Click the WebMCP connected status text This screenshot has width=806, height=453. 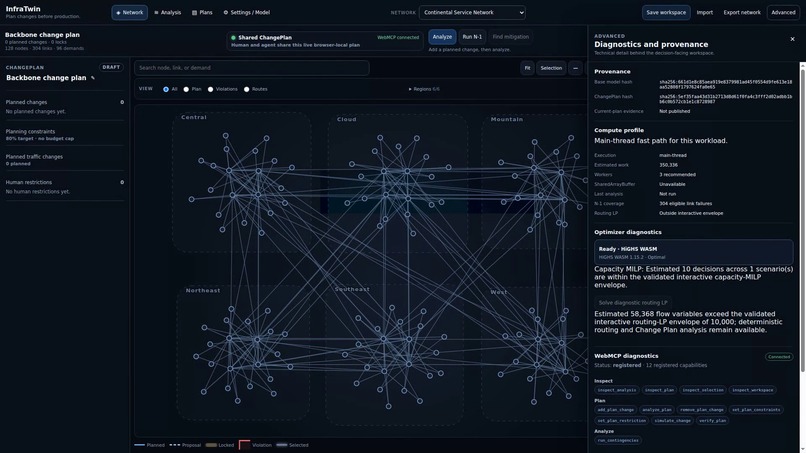pos(398,38)
